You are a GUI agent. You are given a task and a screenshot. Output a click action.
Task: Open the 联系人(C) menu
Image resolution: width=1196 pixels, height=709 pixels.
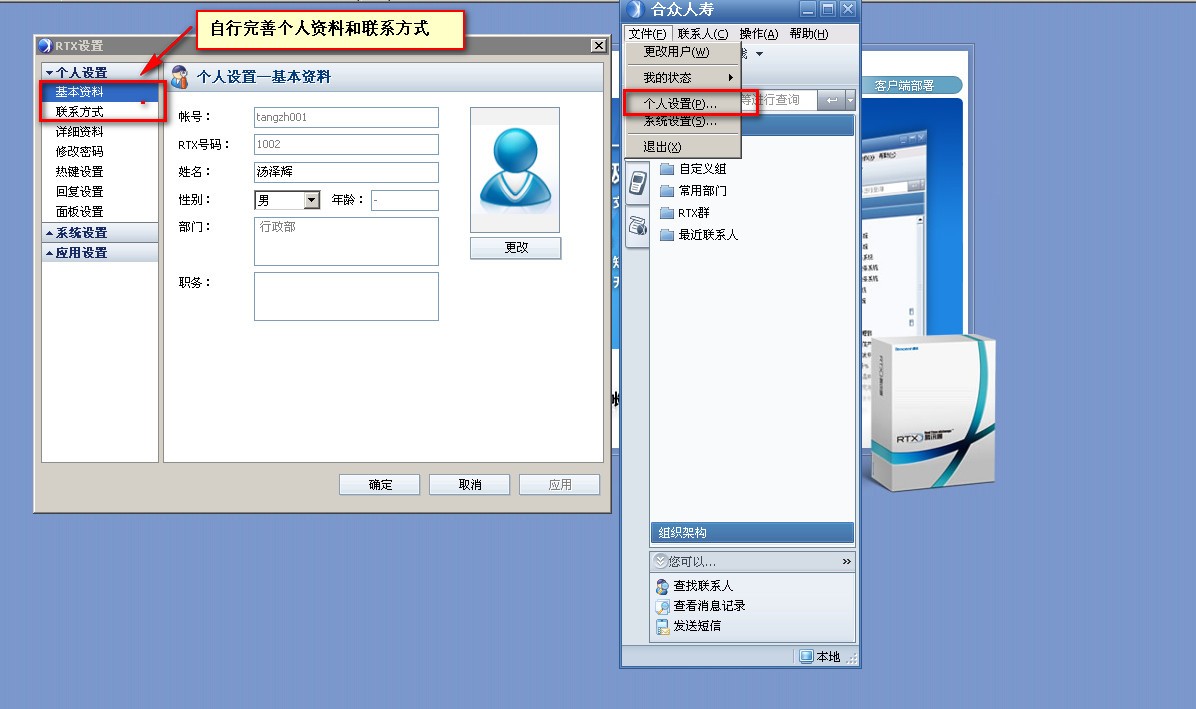702,34
